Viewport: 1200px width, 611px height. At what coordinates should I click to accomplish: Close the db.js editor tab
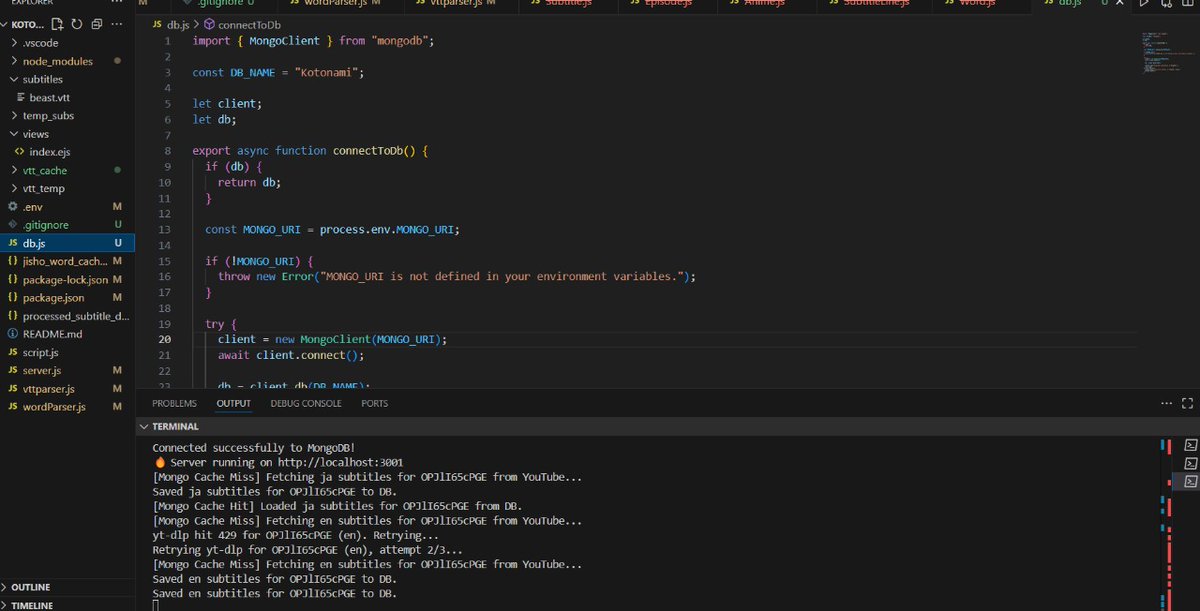(1121, 3)
